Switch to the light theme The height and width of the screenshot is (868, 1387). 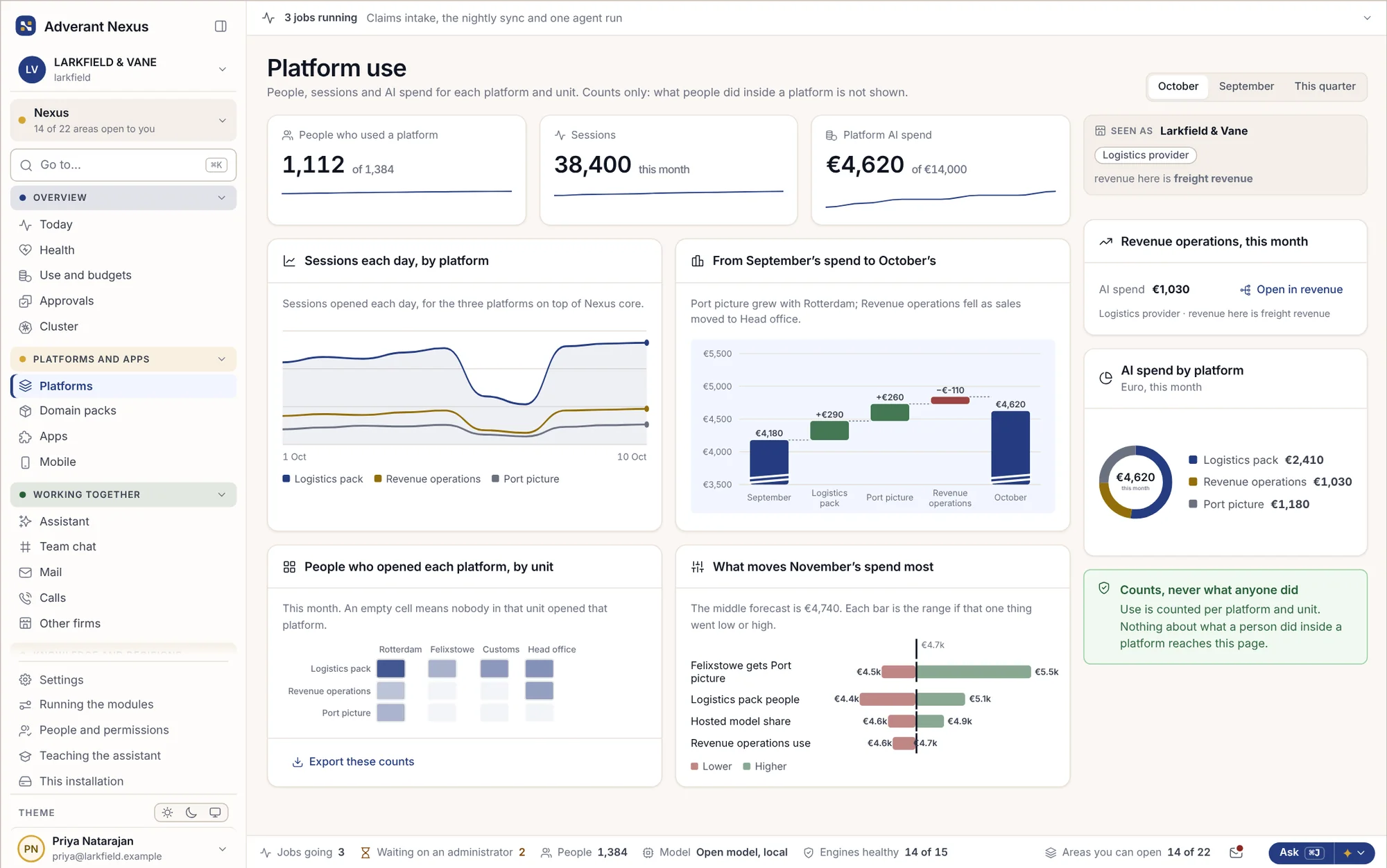168,813
